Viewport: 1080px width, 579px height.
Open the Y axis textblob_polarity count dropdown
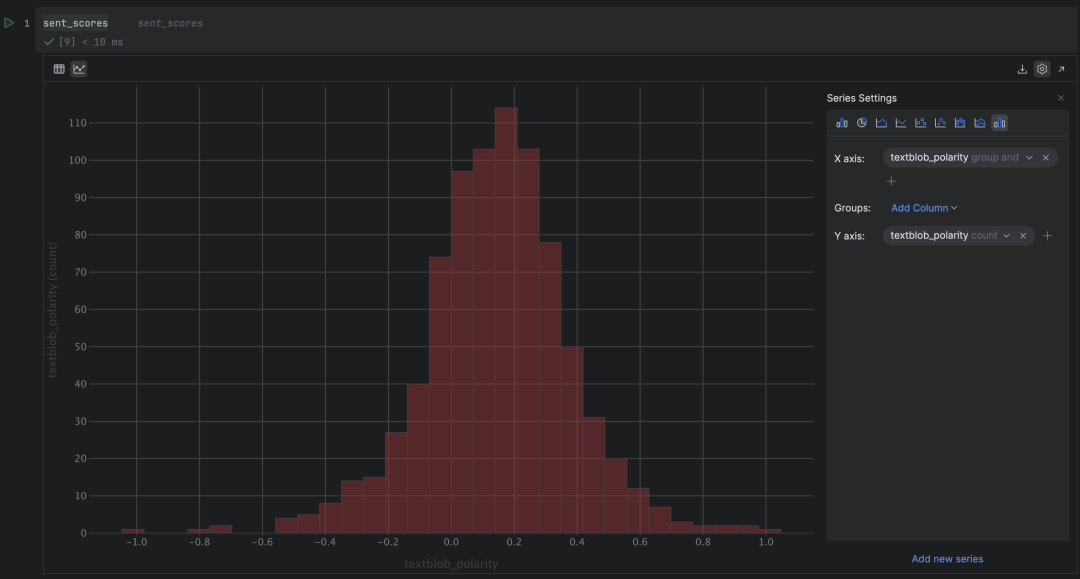click(x=1006, y=235)
